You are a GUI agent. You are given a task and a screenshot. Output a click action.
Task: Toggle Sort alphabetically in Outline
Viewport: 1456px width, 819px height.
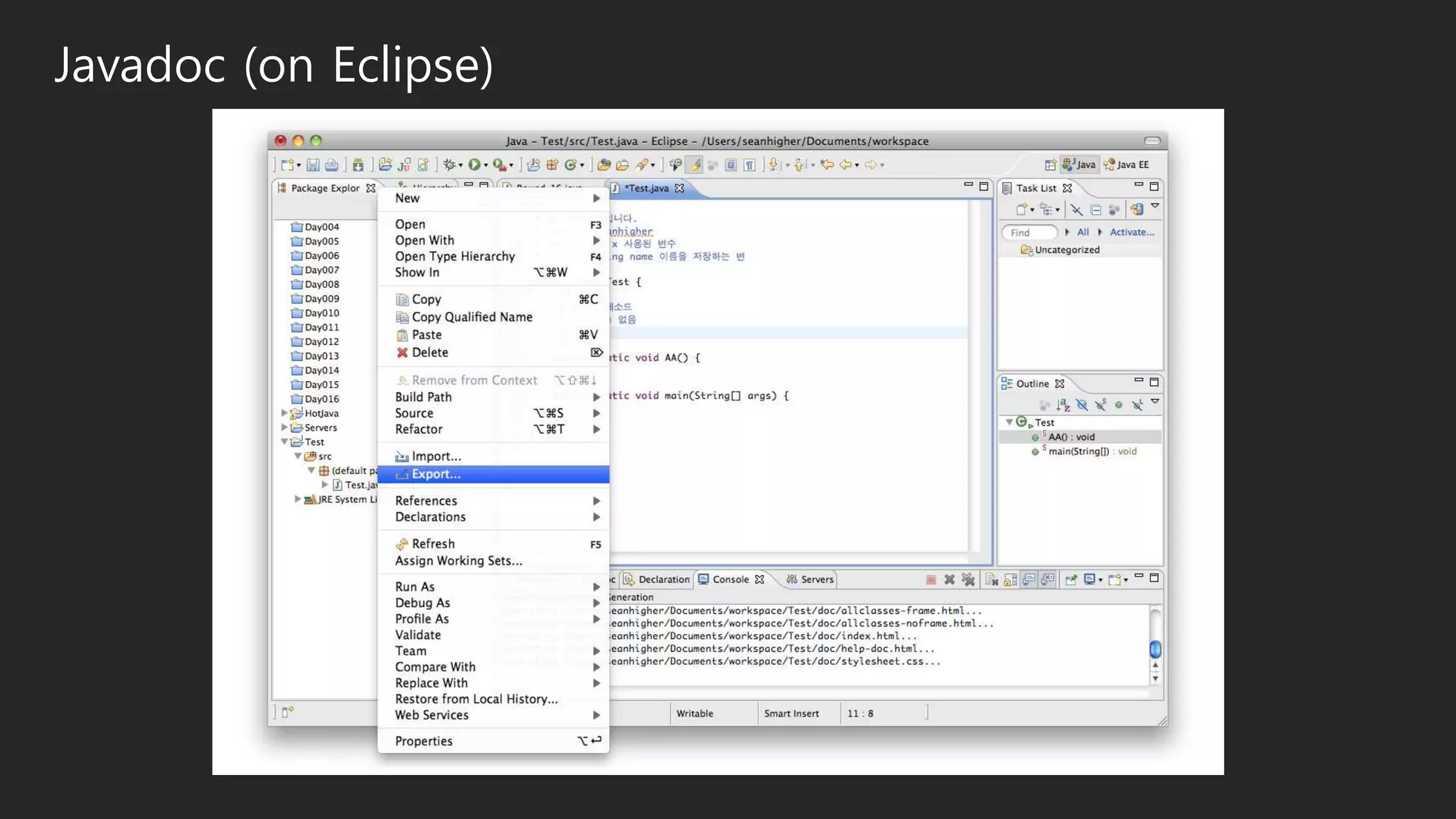pyautogui.click(x=1064, y=405)
